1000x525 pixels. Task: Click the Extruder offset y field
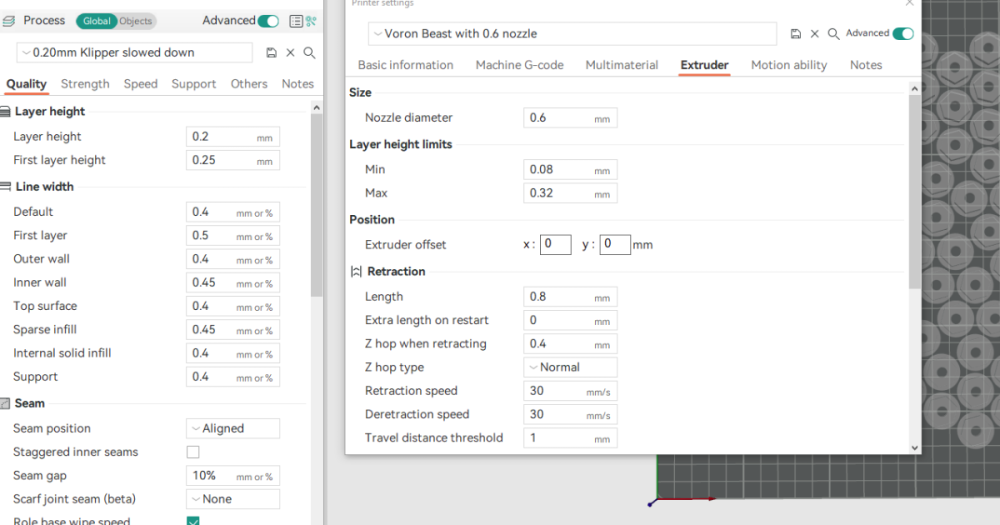point(615,244)
